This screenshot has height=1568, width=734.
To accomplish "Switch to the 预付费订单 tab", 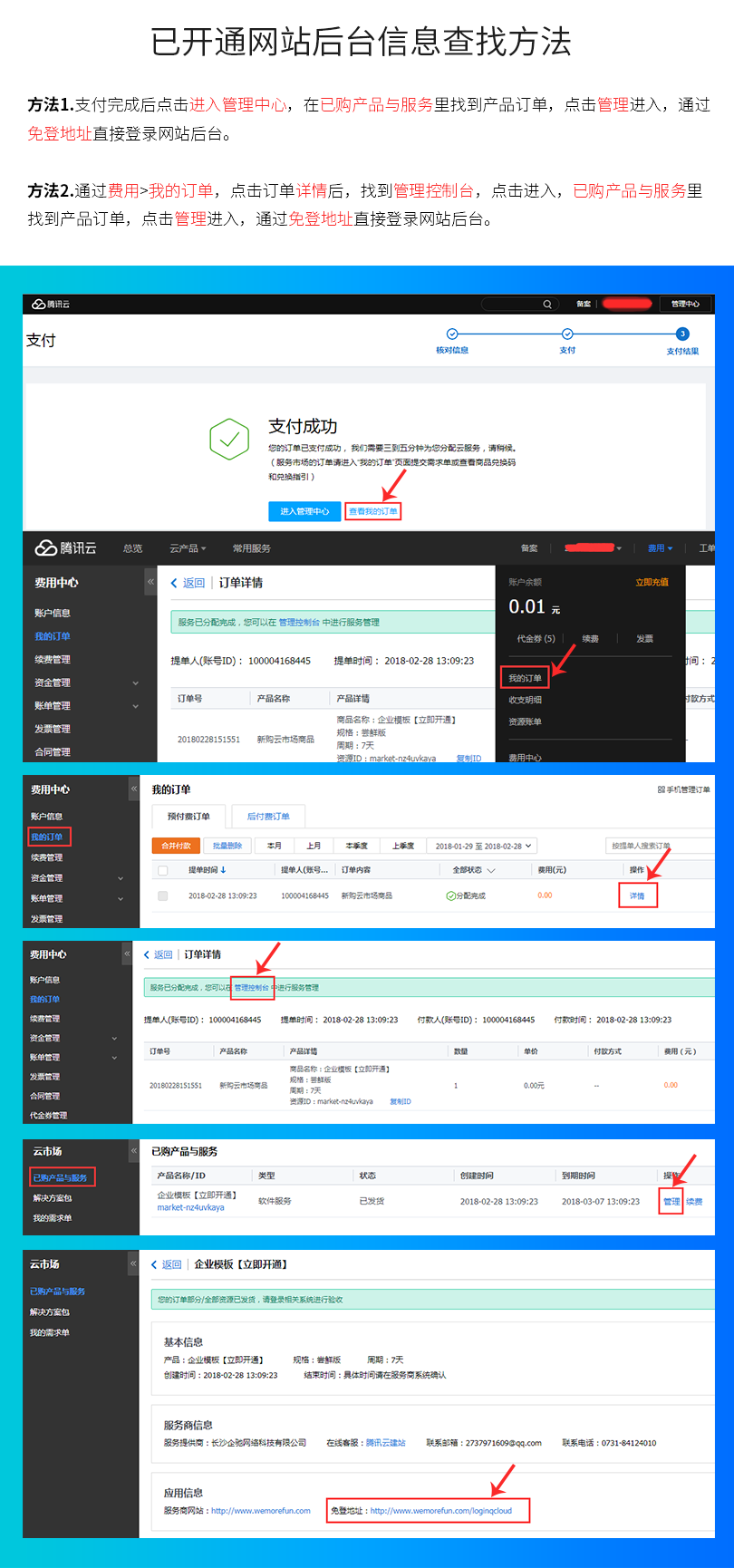I will point(188,816).
